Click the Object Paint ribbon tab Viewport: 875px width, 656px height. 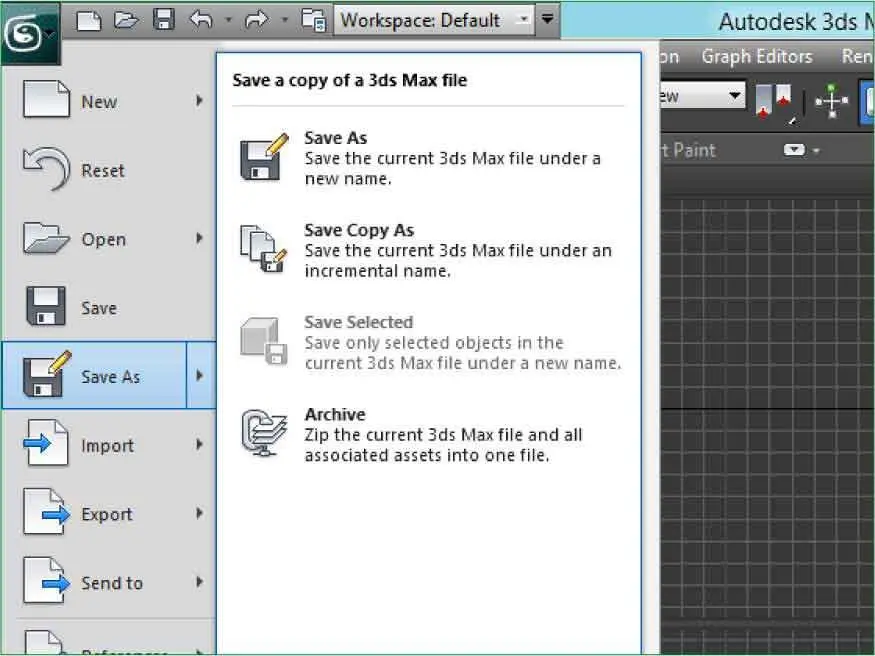click(x=688, y=150)
